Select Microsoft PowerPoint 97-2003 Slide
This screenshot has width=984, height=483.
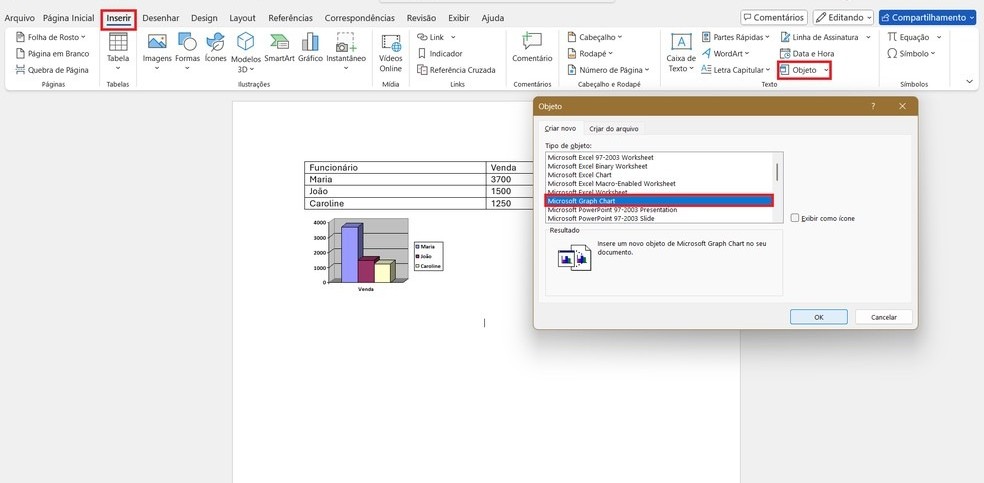pyautogui.click(x=601, y=218)
